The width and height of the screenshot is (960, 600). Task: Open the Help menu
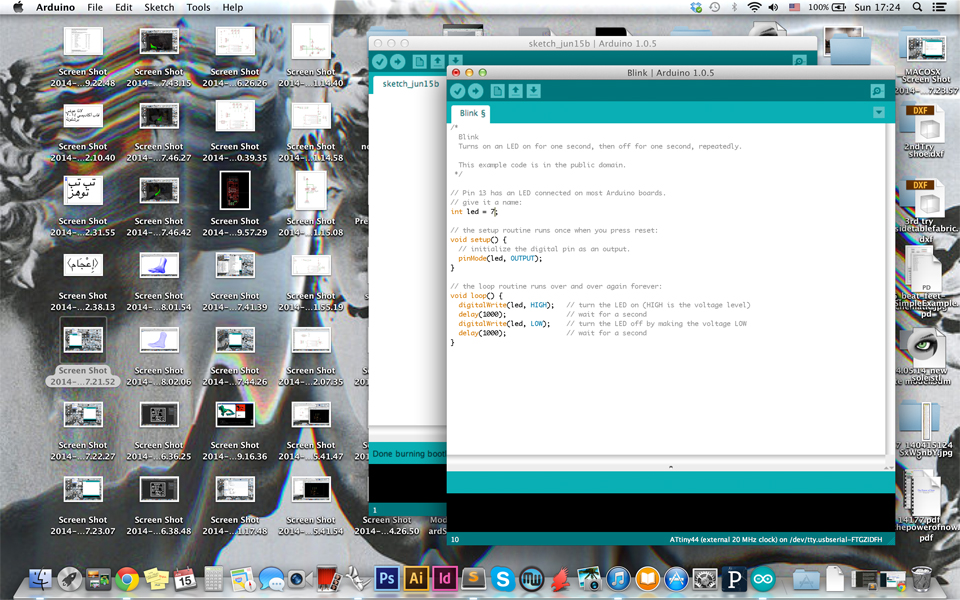click(x=233, y=7)
